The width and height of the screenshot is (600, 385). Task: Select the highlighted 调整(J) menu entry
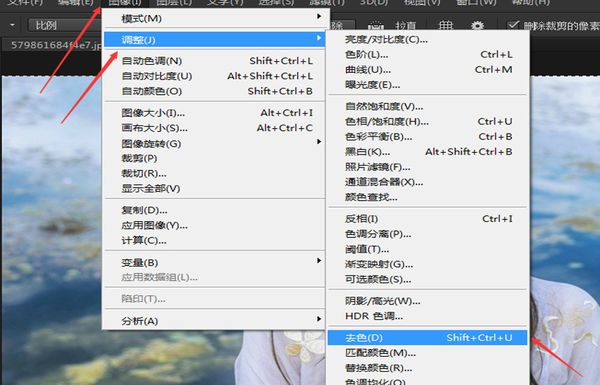coord(214,39)
